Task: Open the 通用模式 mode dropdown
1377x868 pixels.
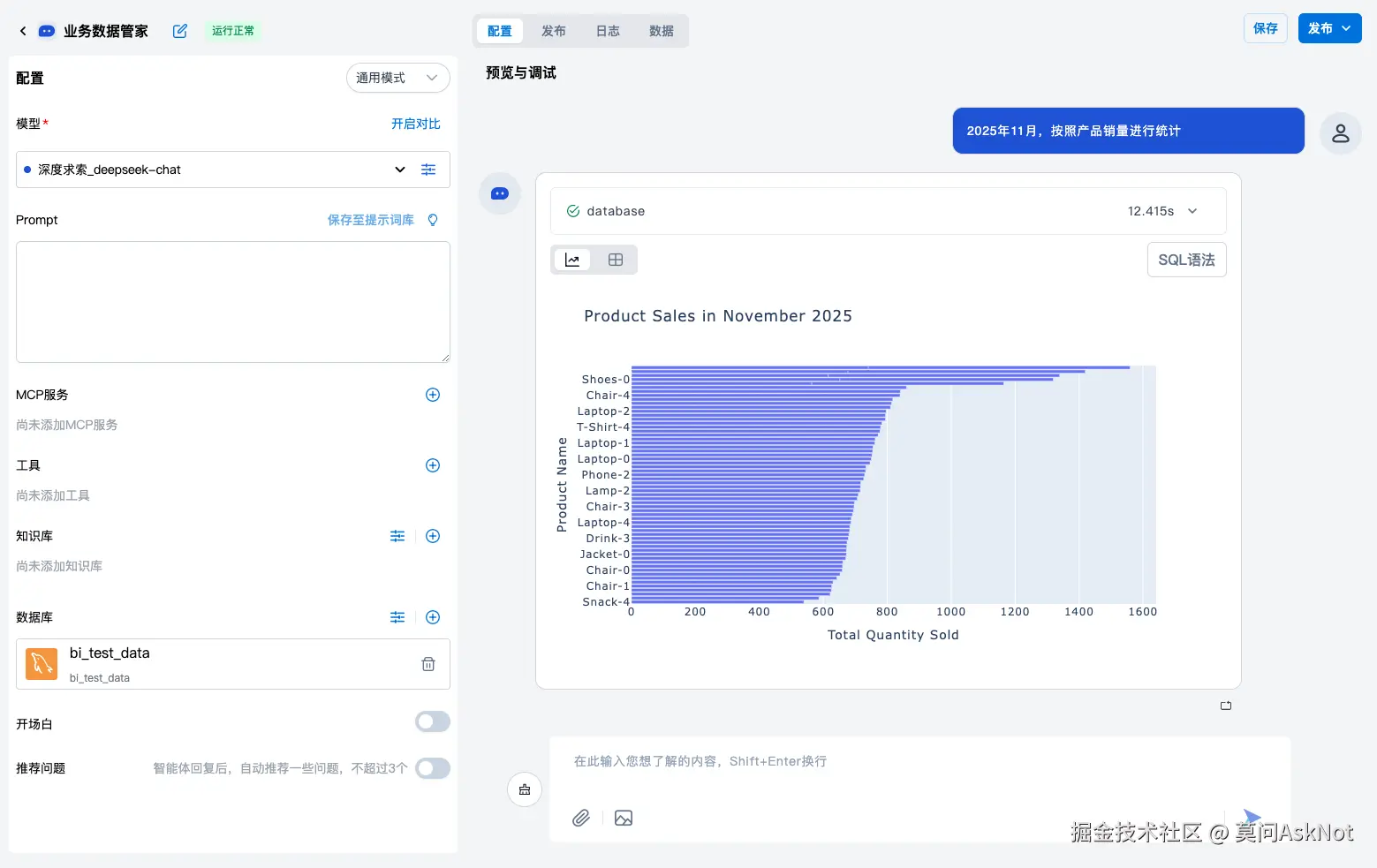Action: pyautogui.click(x=398, y=78)
